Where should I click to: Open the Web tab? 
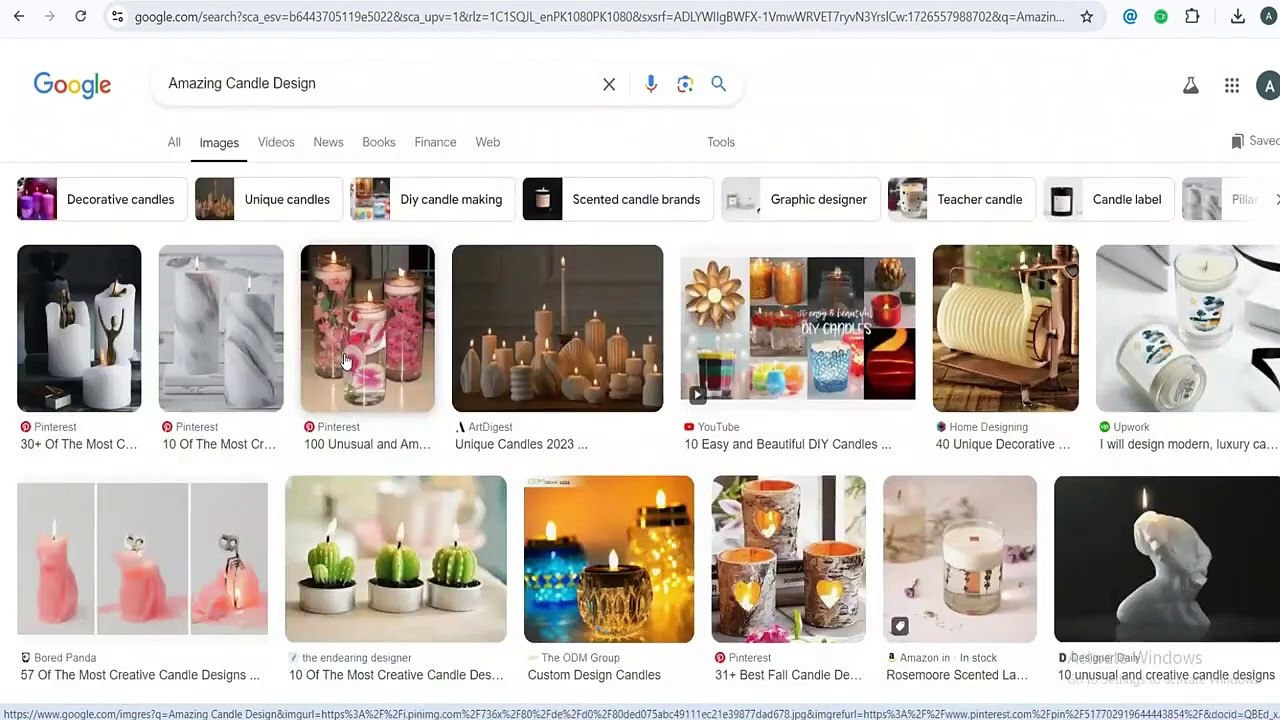488,142
